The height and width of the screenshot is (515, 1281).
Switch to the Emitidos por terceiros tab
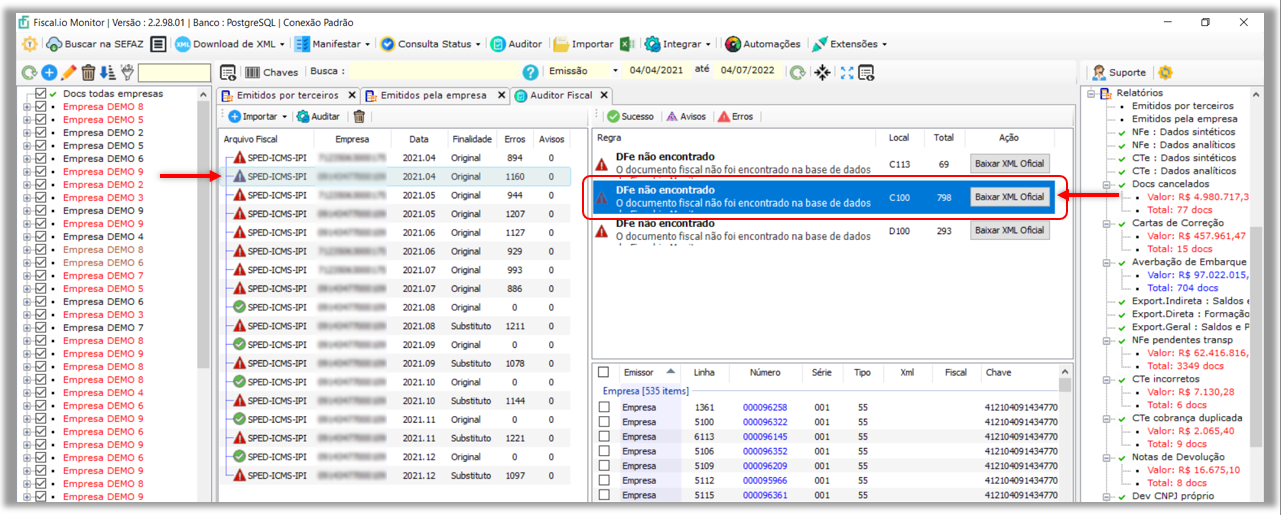287,95
